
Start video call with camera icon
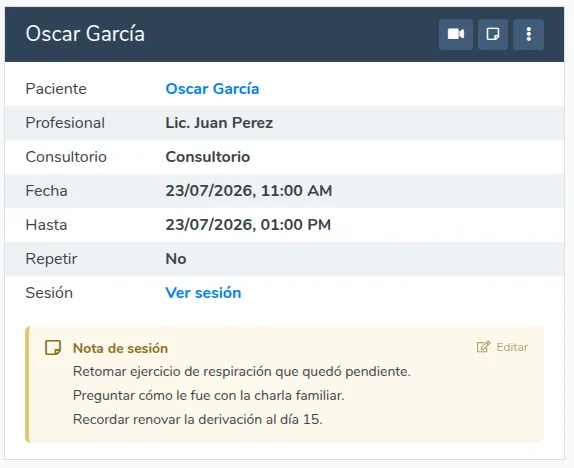(x=456, y=34)
